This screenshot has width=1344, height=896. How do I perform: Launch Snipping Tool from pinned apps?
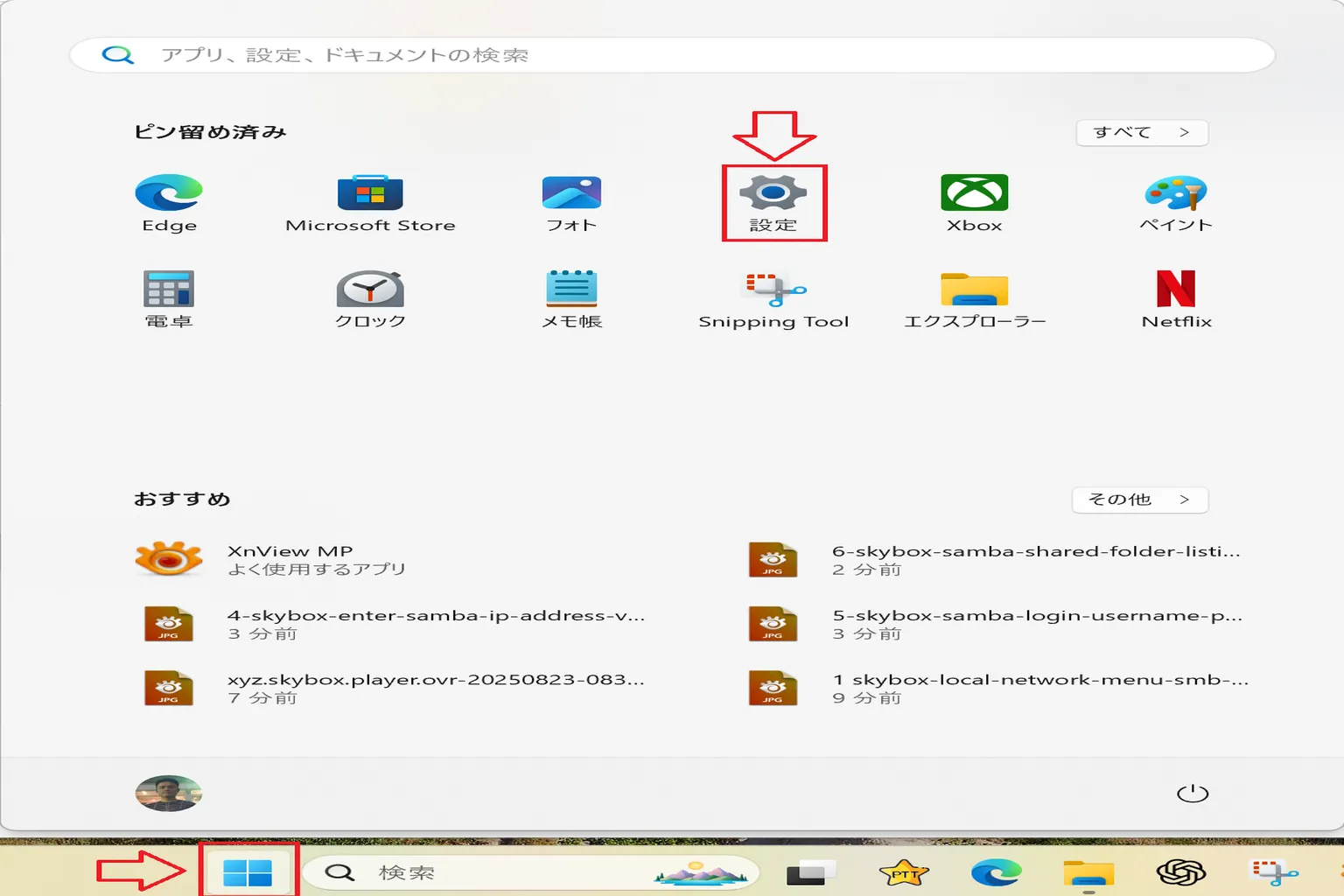pyautogui.click(x=773, y=299)
